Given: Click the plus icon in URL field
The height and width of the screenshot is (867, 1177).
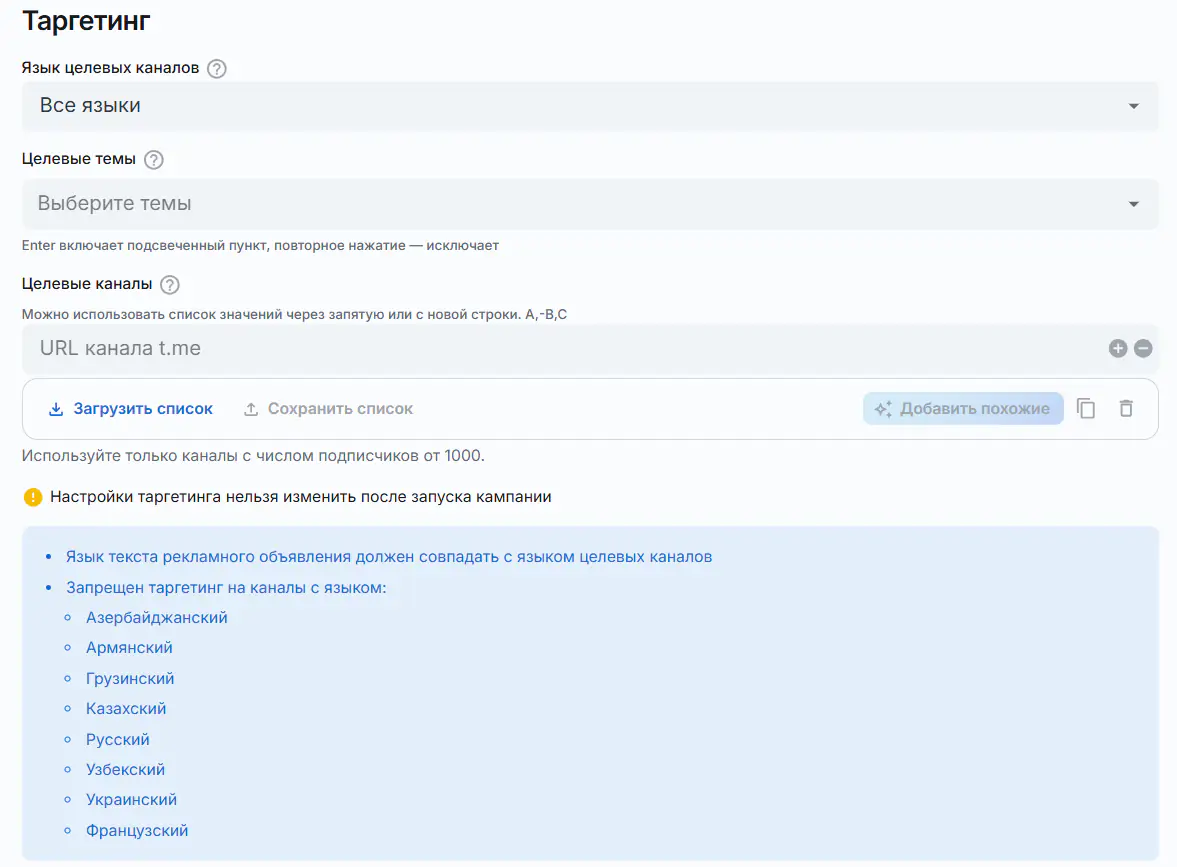Looking at the screenshot, I should [x=1118, y=348].
